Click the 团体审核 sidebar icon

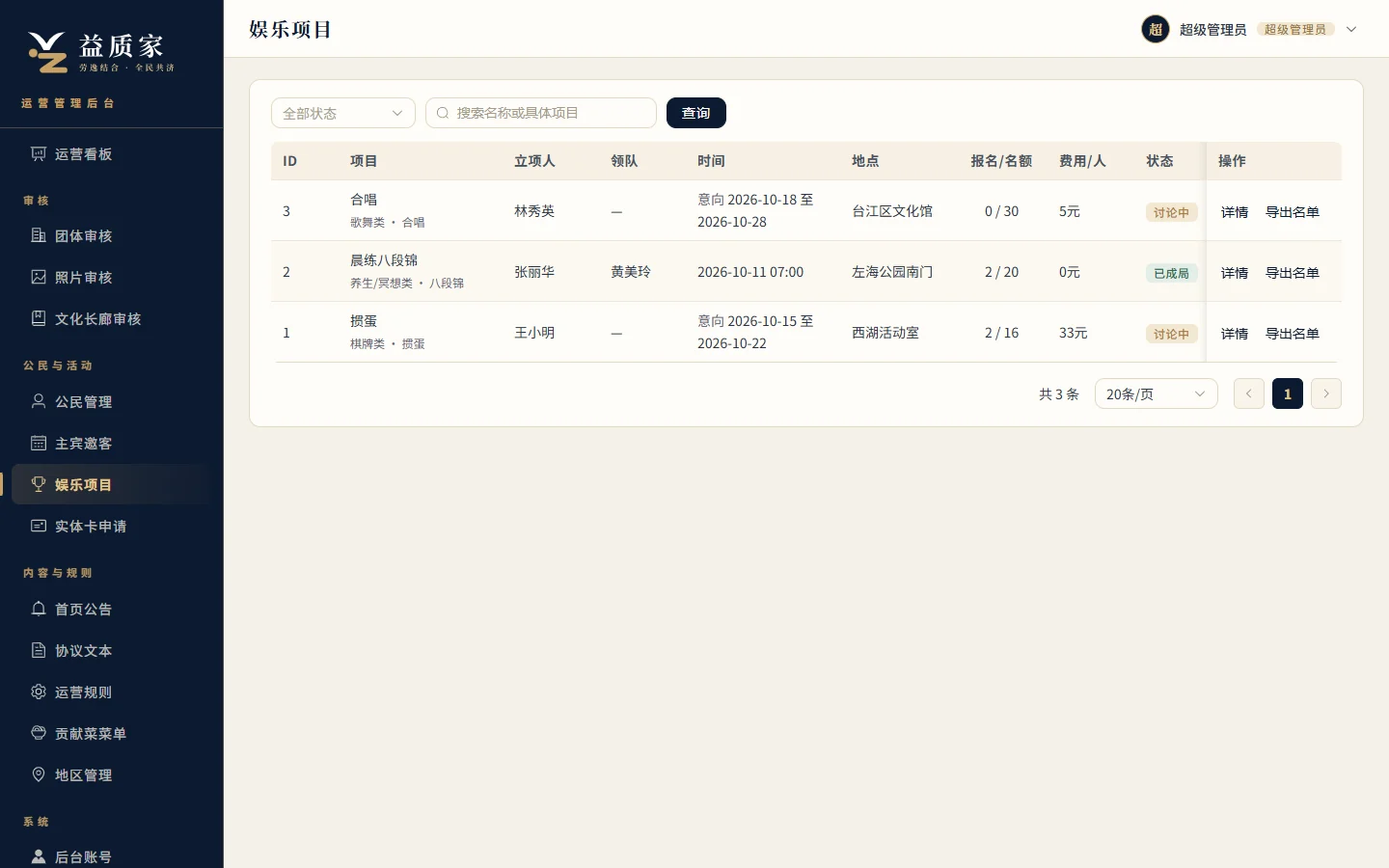(39, 236)
